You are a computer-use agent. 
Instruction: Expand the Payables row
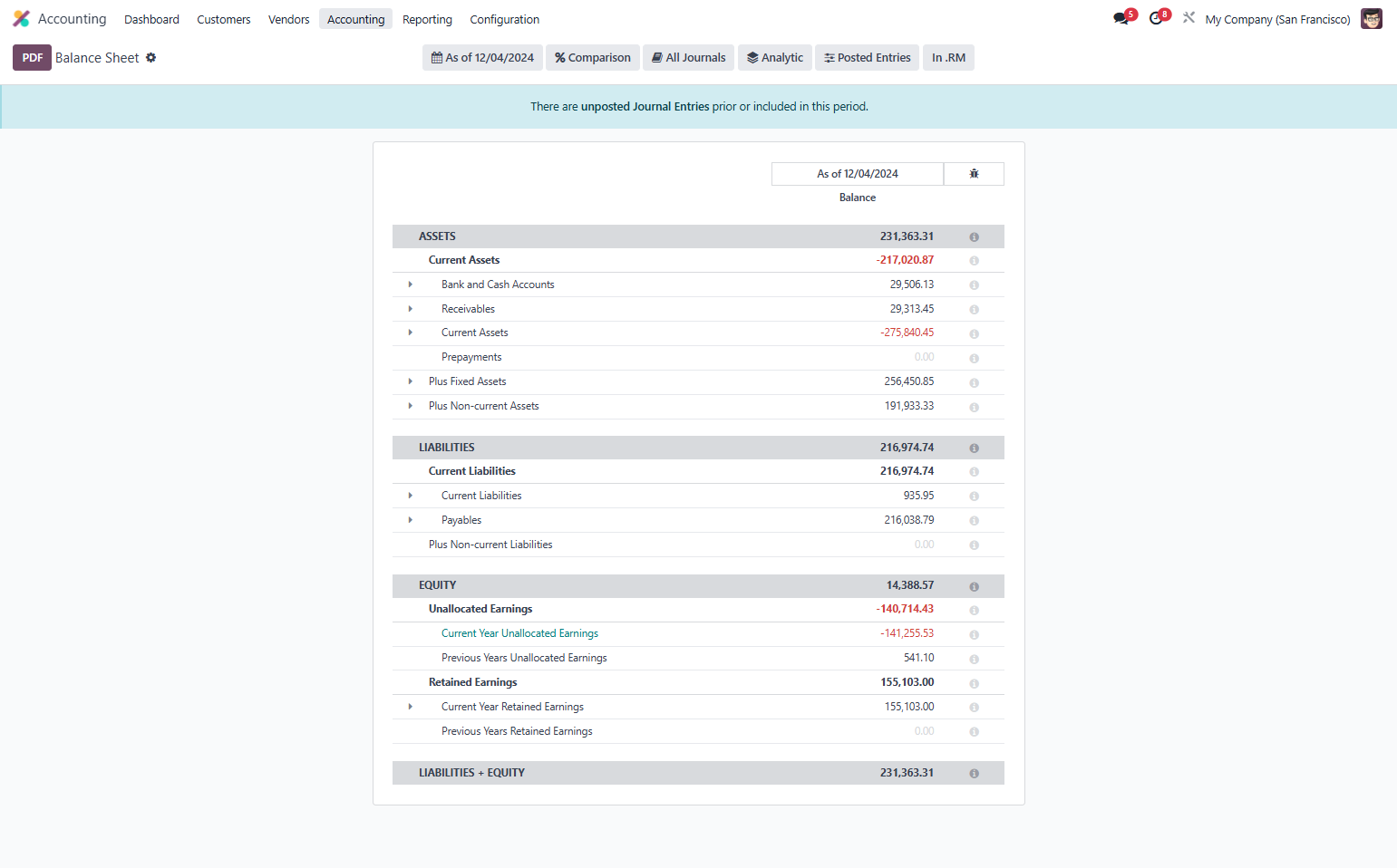pos(411,520)
